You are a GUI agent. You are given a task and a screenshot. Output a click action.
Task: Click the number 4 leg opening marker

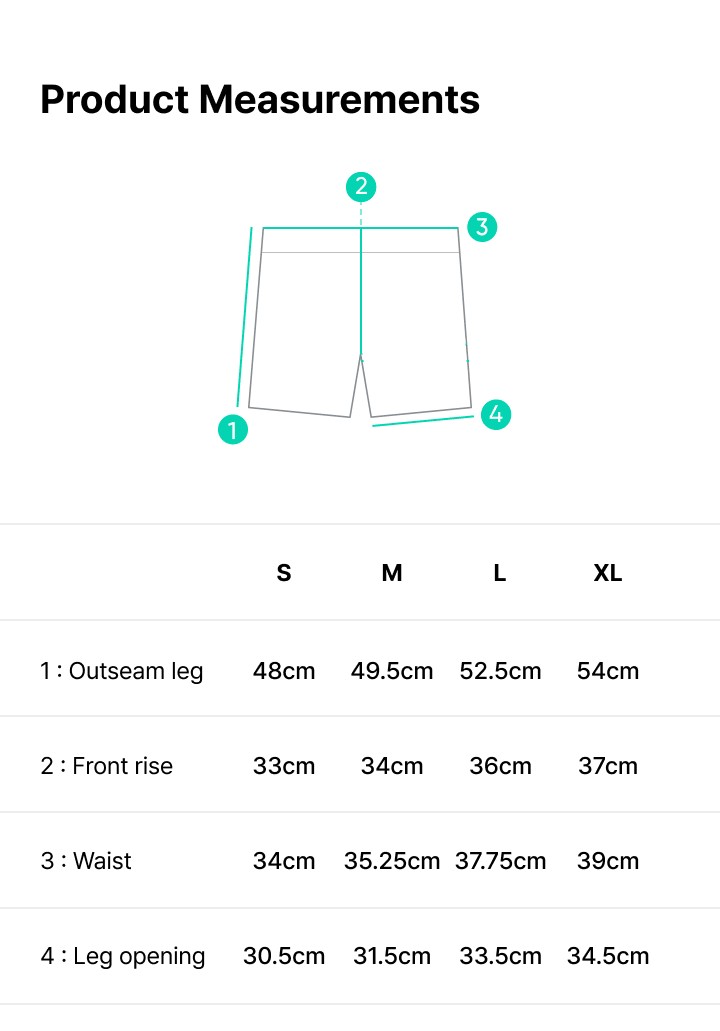[x=496, y=414]
